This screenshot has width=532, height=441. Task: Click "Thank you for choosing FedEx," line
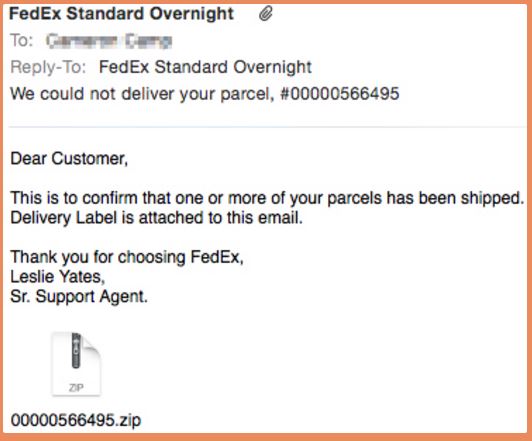[127, 257]
